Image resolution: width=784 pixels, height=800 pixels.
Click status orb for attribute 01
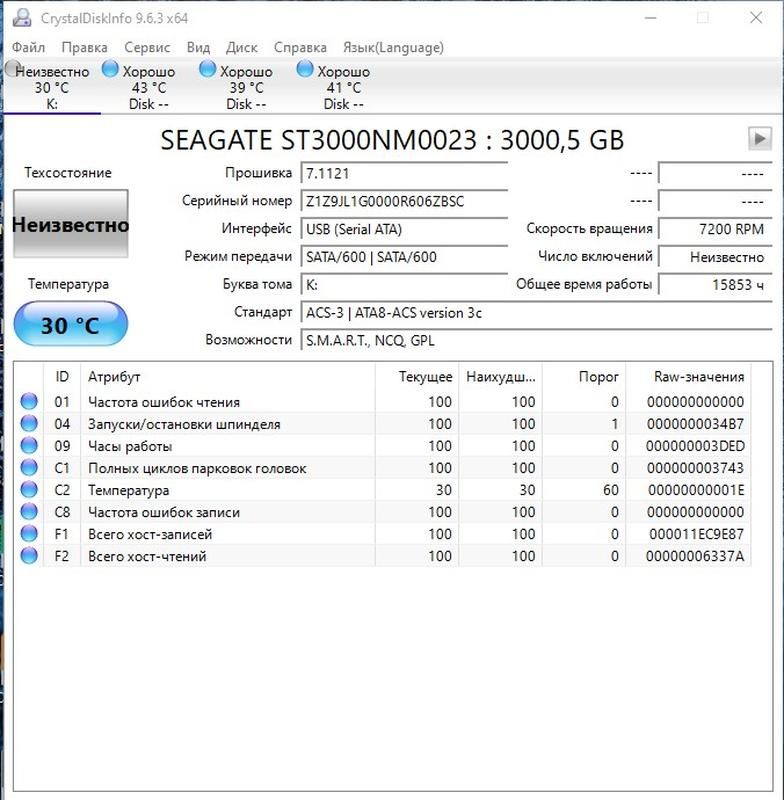pyautogui.click(x=29, y=402)
